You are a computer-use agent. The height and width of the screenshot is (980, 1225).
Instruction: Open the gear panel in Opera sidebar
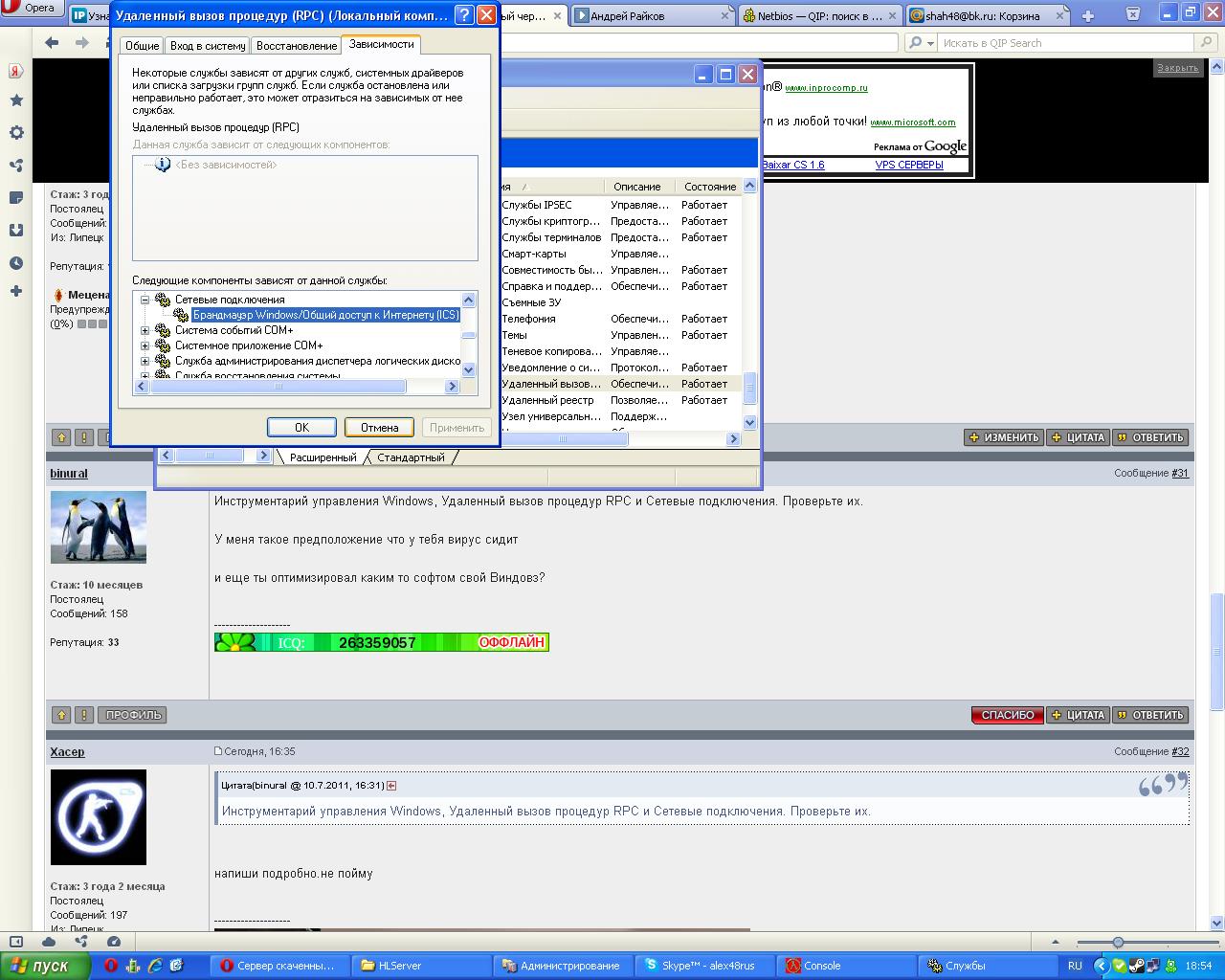(x=16, y=133)
